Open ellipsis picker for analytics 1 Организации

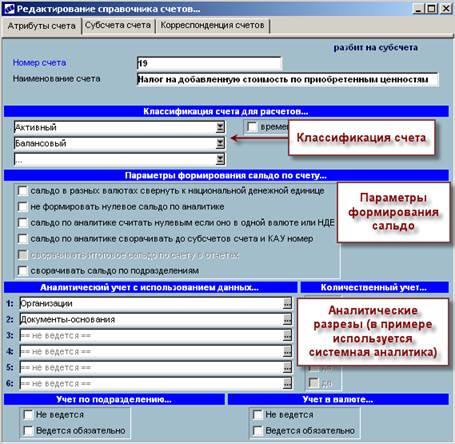pyautogui.click(x=287, y=303)
